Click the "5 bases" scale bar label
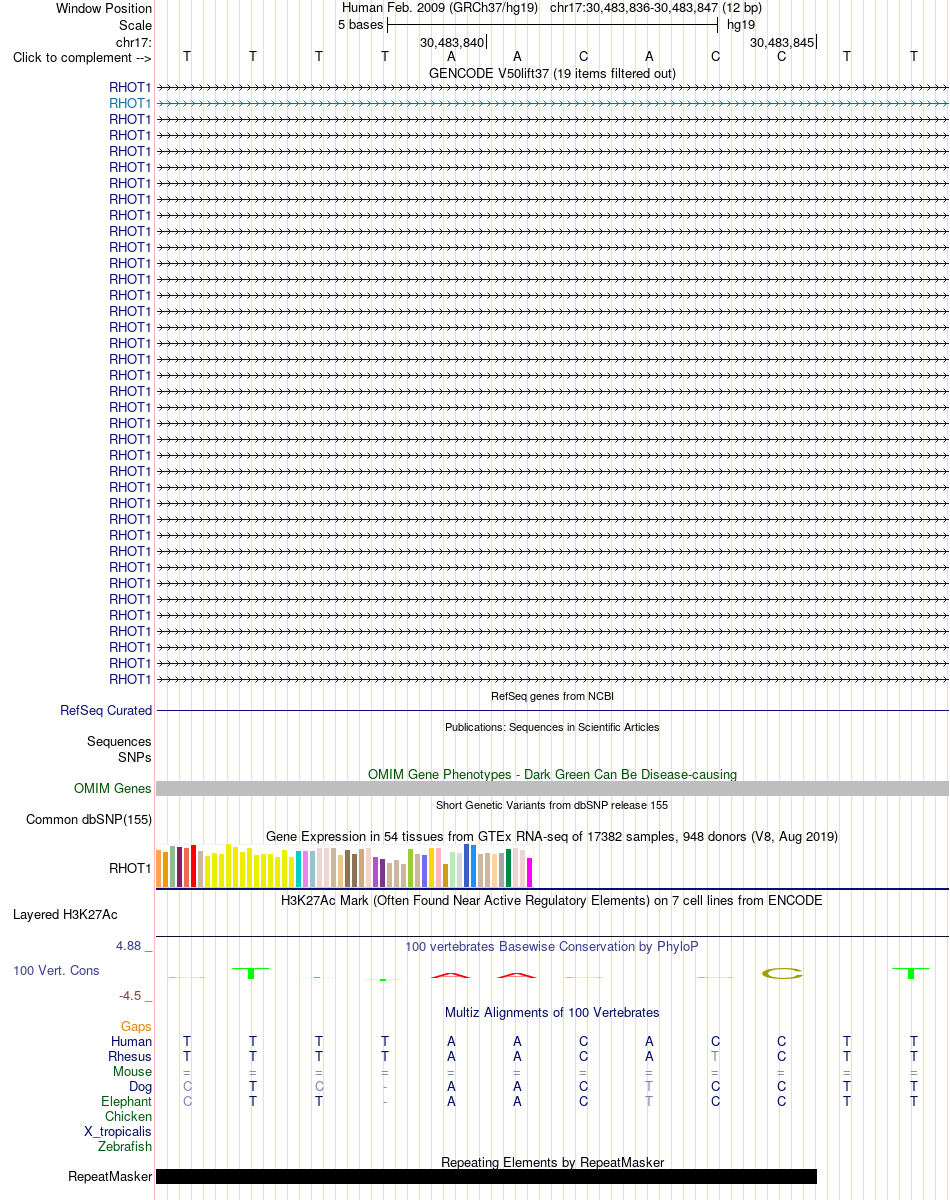Image resolution: width=950 pixels, height=1200 pixels. (x=360, y=24)
